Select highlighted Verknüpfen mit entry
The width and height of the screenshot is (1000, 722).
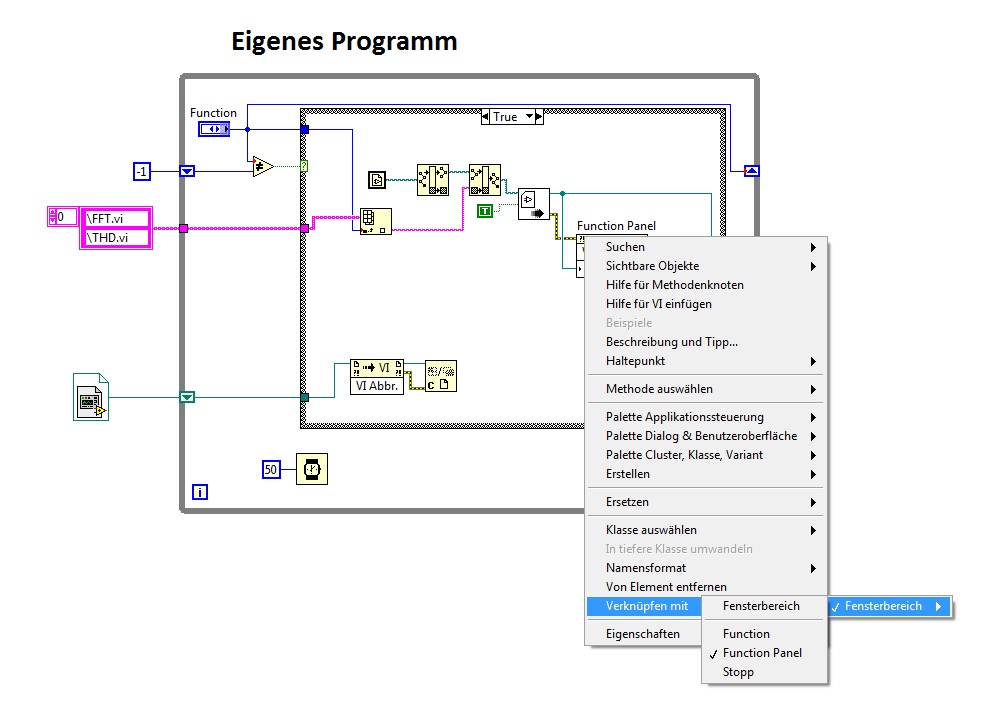coord(644,606)
